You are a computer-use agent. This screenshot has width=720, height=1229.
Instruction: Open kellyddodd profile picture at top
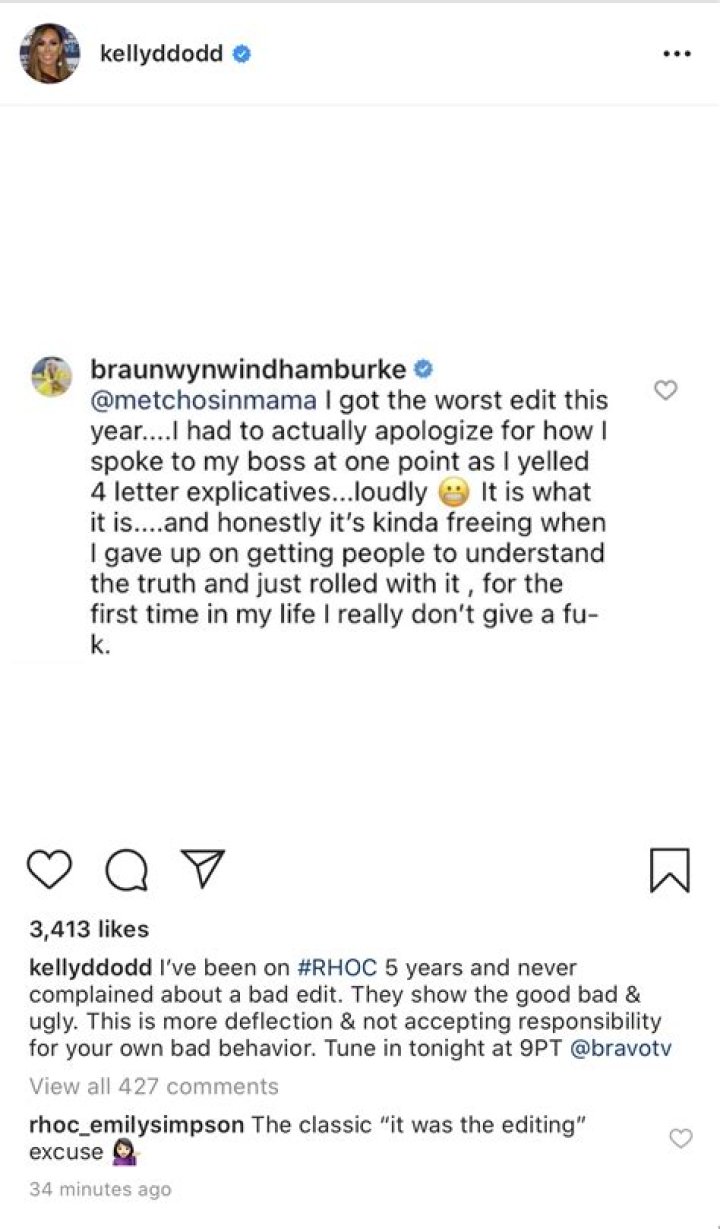48,53
